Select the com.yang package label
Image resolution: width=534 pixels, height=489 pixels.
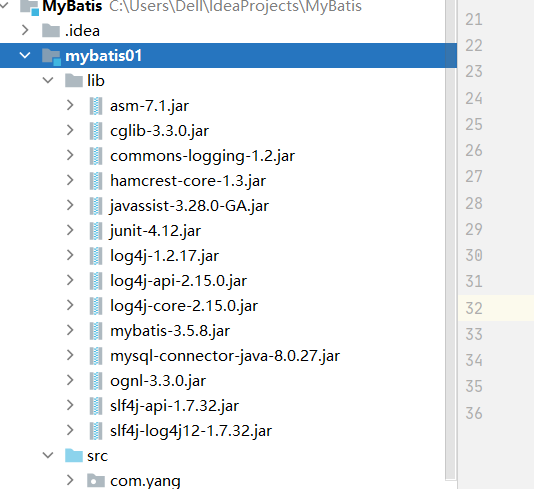coord(145,481)
